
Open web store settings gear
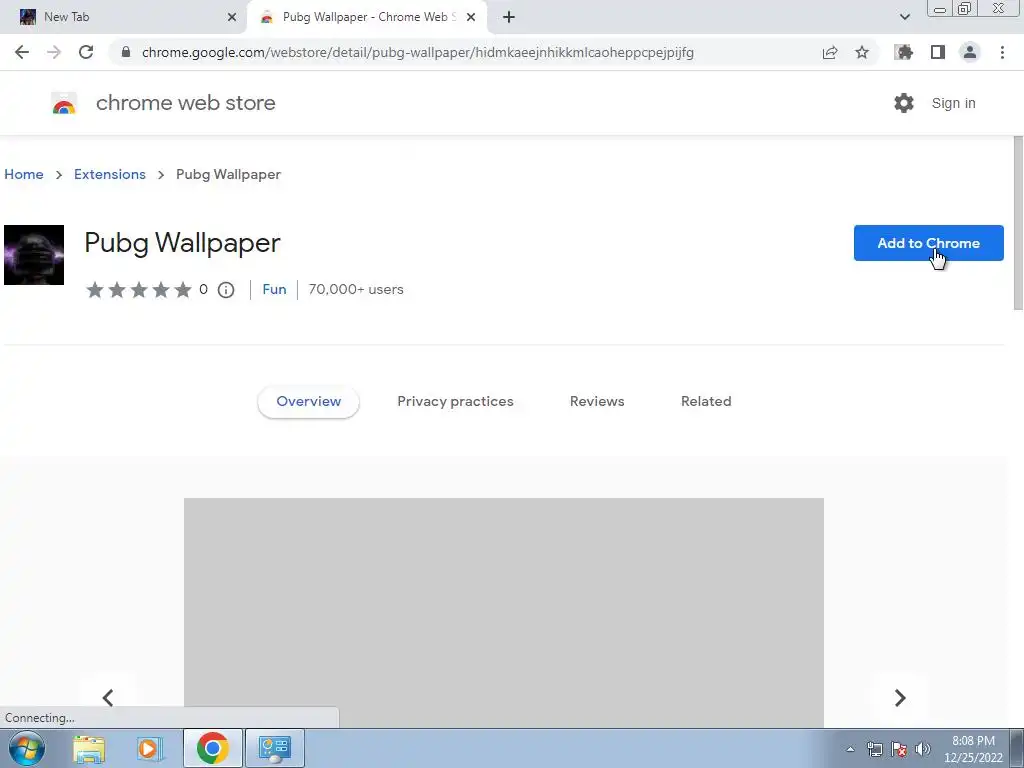[904, 103]
